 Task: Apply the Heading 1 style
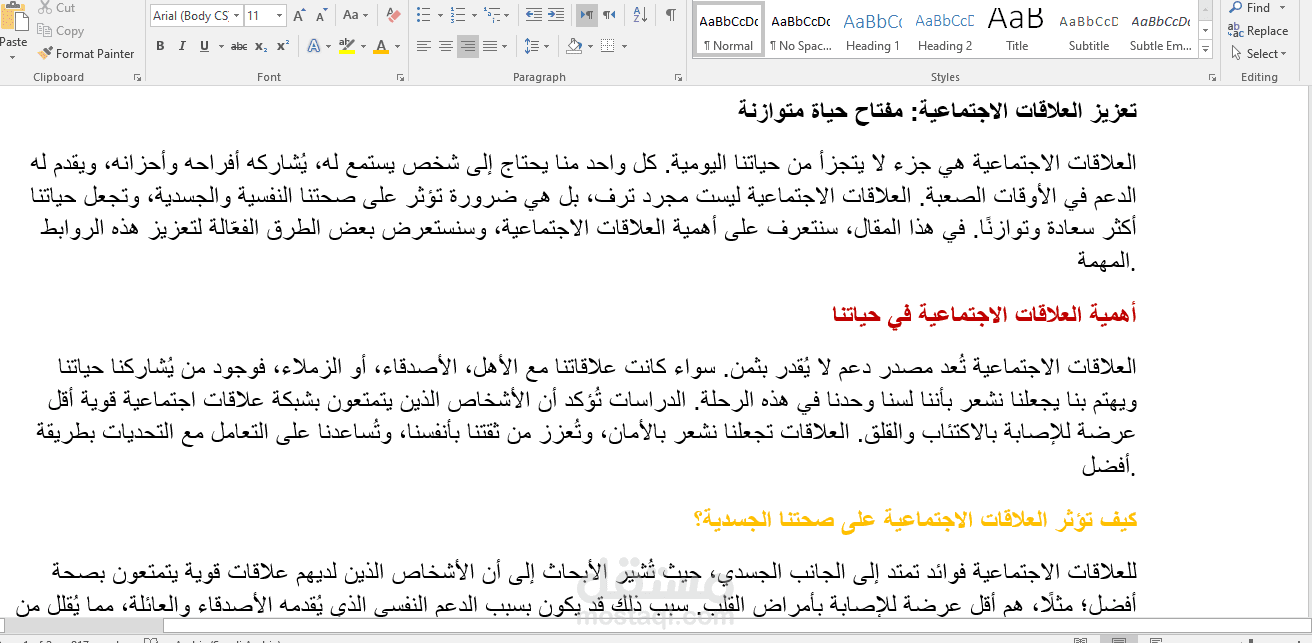pos(872,30)
